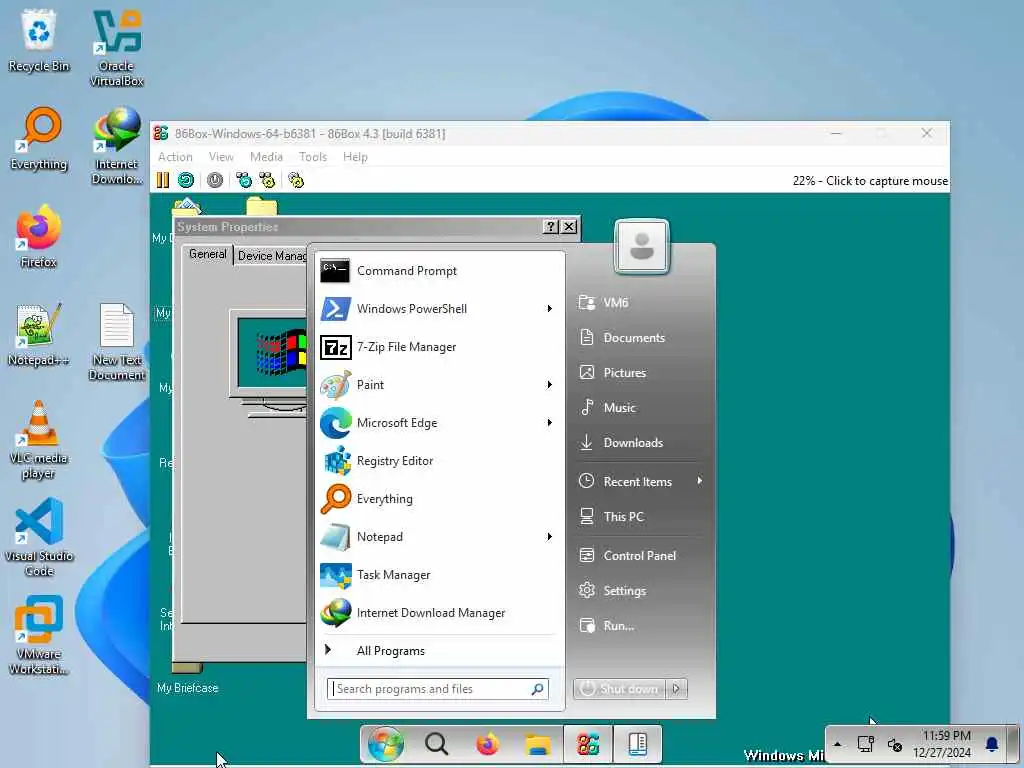The image size is (1024, 768).
Task: Open 86Box settings toolbar icon
Action: (296, 180)
